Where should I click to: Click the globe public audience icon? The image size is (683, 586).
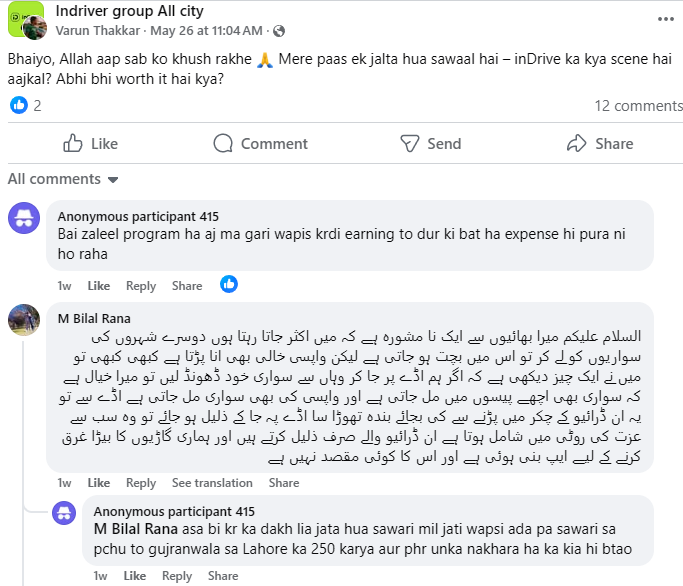coord(279,31)
